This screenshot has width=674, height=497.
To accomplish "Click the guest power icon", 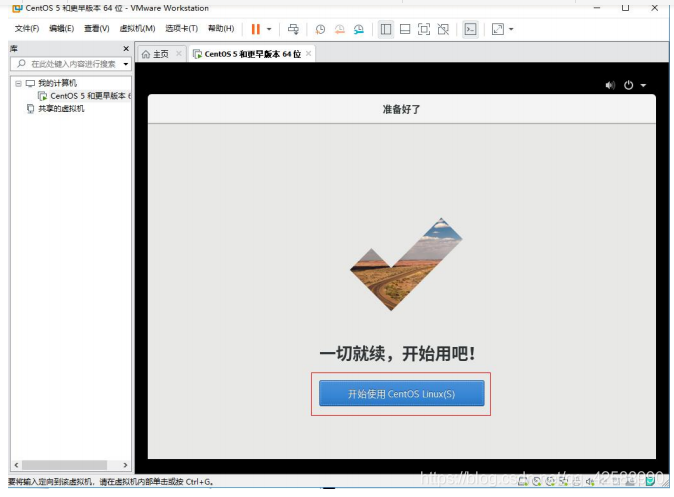I will (x=628, y=85).
